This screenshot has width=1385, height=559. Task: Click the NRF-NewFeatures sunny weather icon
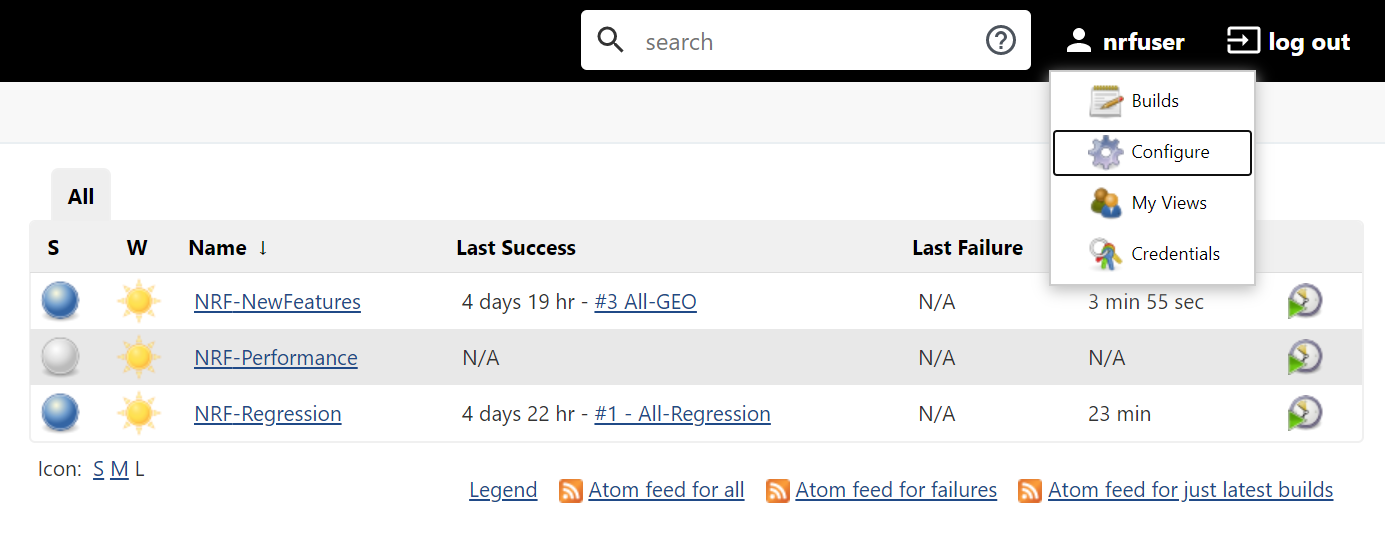138,301
